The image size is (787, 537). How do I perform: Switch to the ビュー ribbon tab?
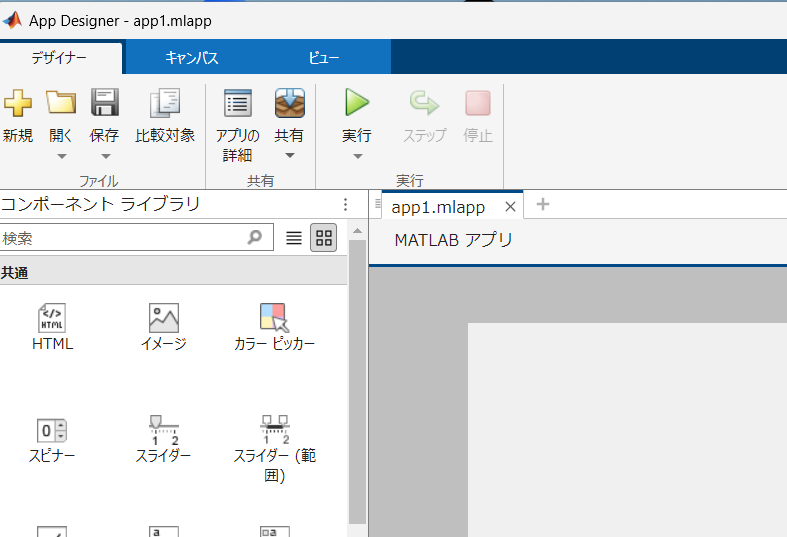324,58
